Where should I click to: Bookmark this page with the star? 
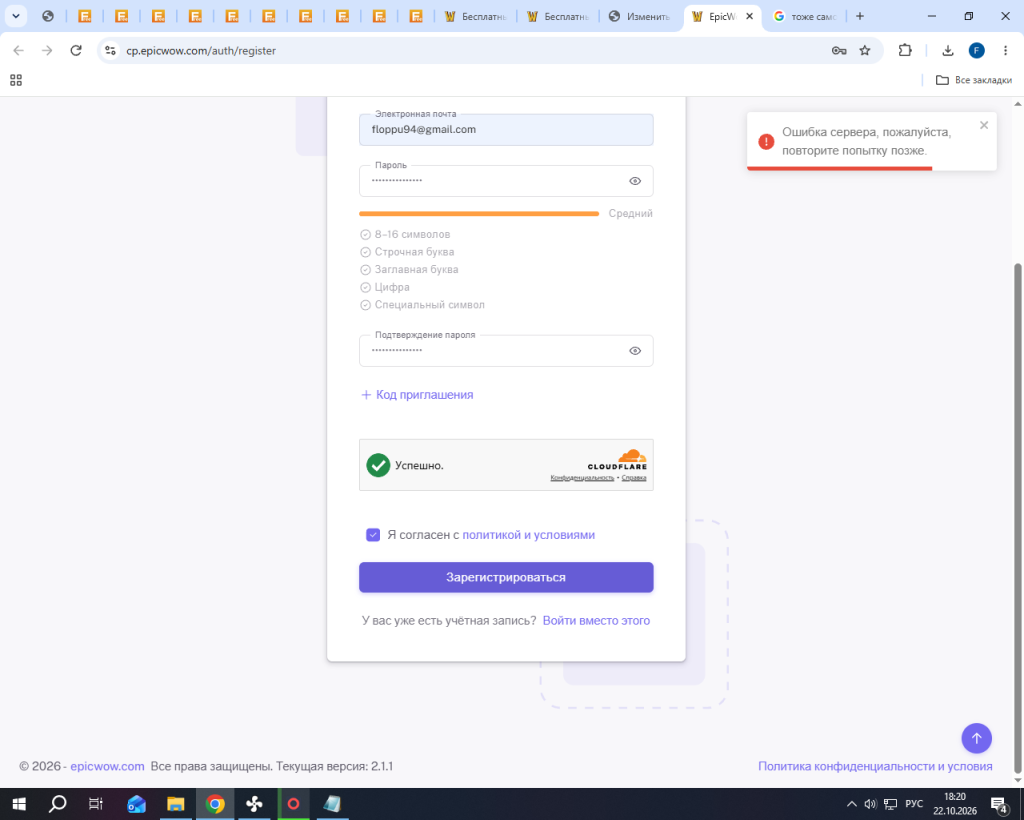(x=865, y=50)
